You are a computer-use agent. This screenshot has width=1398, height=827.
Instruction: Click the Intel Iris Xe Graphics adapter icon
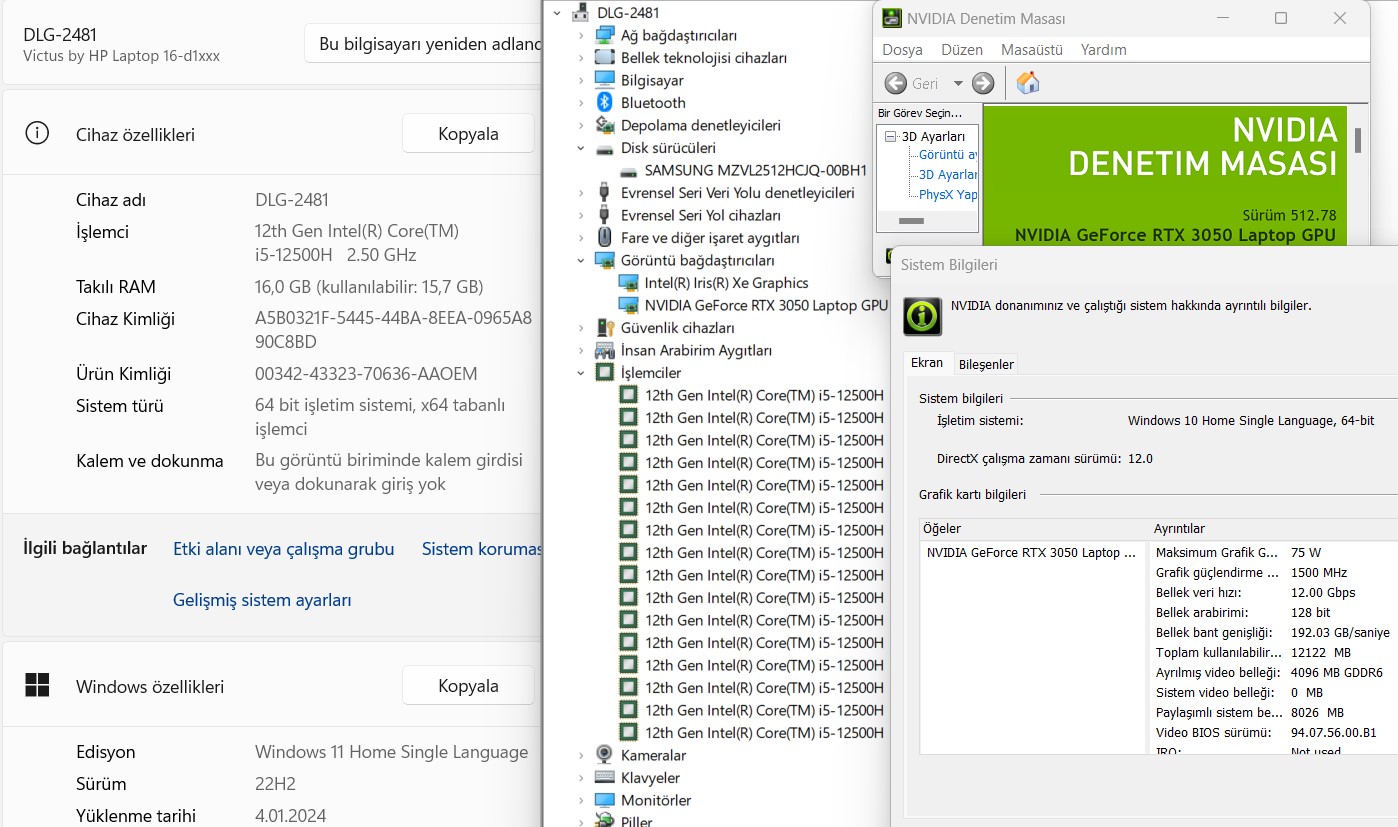[x=628, y=283]
